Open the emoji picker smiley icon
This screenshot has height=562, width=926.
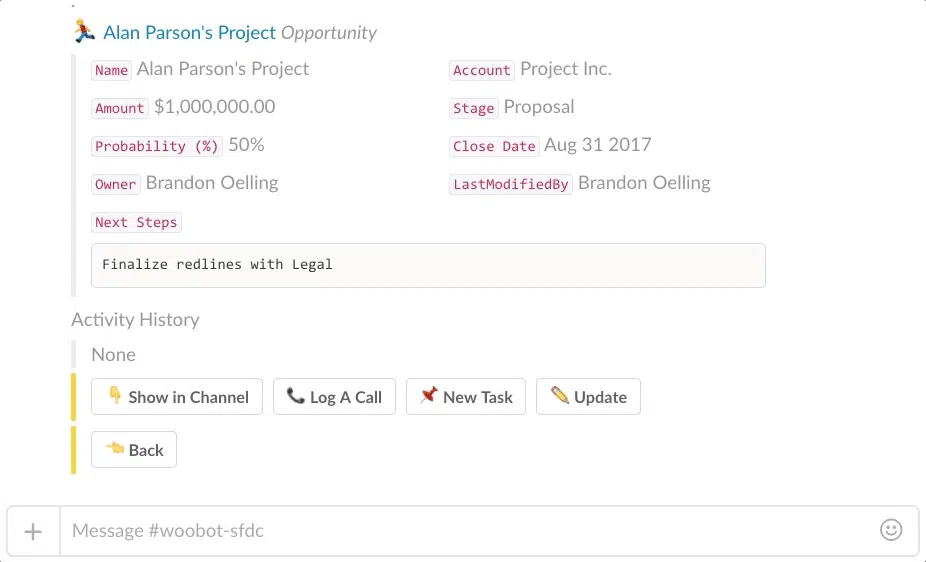coord(891,530)
